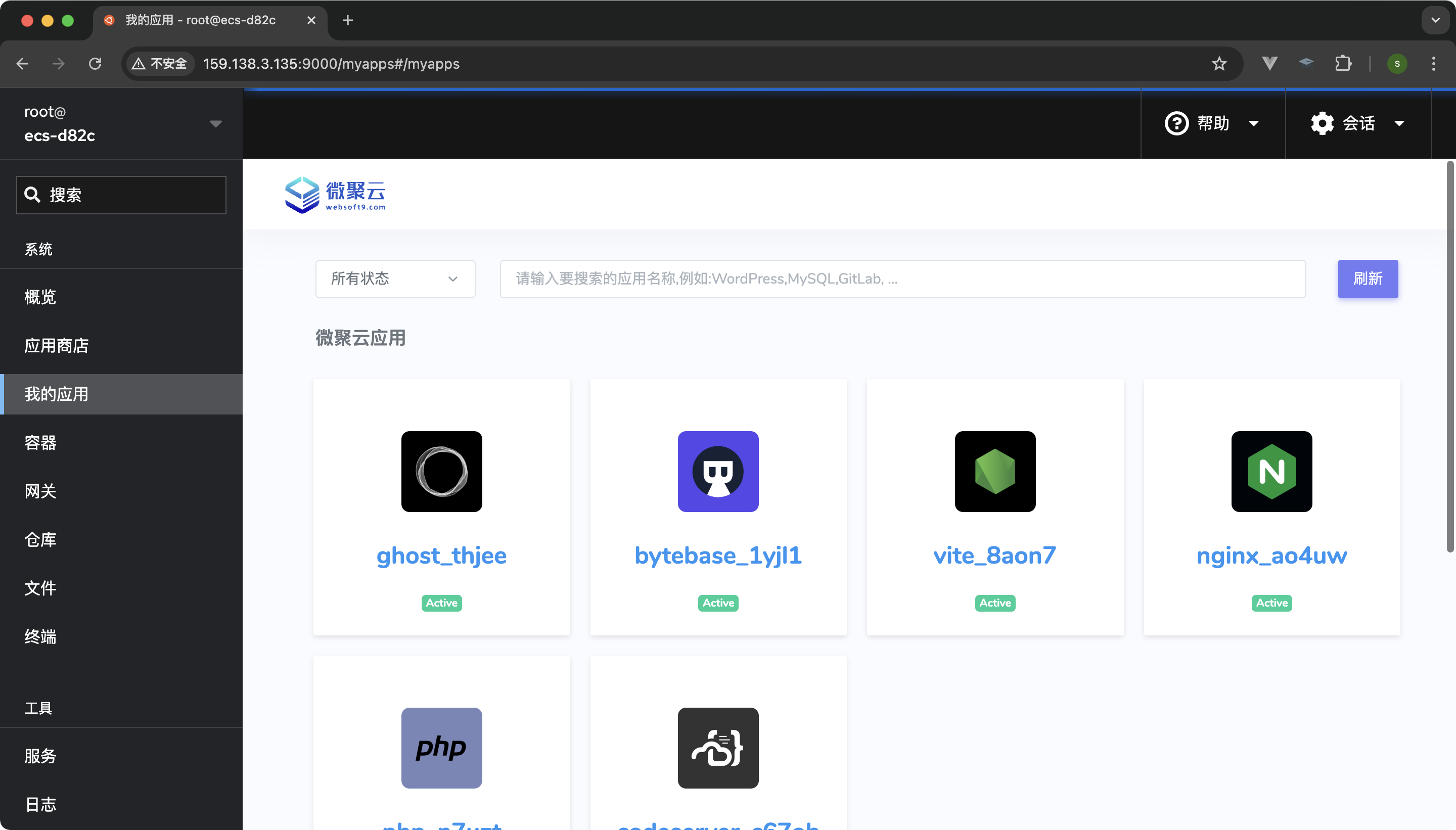Viewport: 1456px width, 830px height.
Task: Open the code-server app icon
Action: point(717,747)
